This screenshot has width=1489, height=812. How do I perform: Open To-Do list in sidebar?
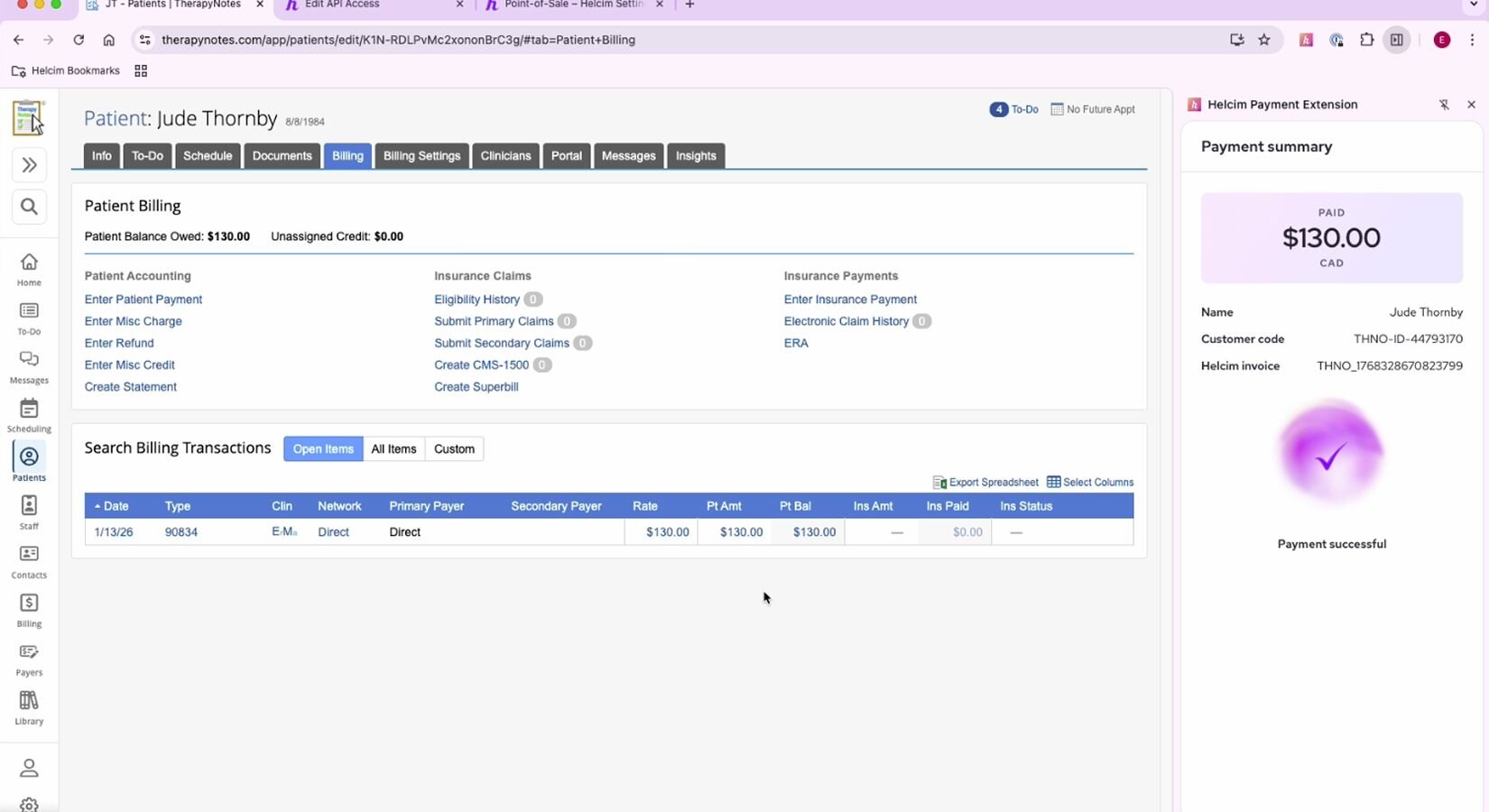29,318
